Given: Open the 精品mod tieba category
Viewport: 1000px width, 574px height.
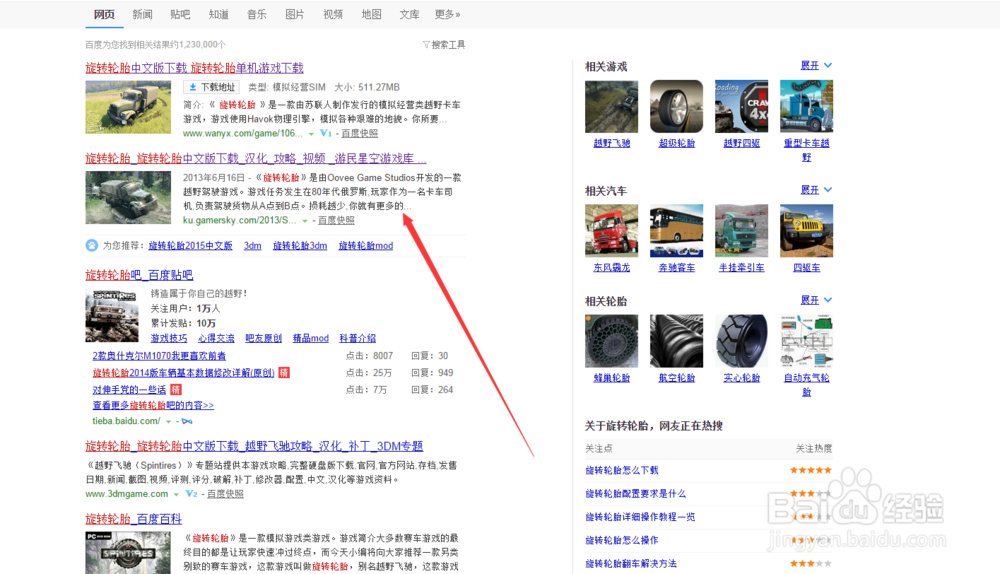Looking at the screenshot, I should 311,338.
